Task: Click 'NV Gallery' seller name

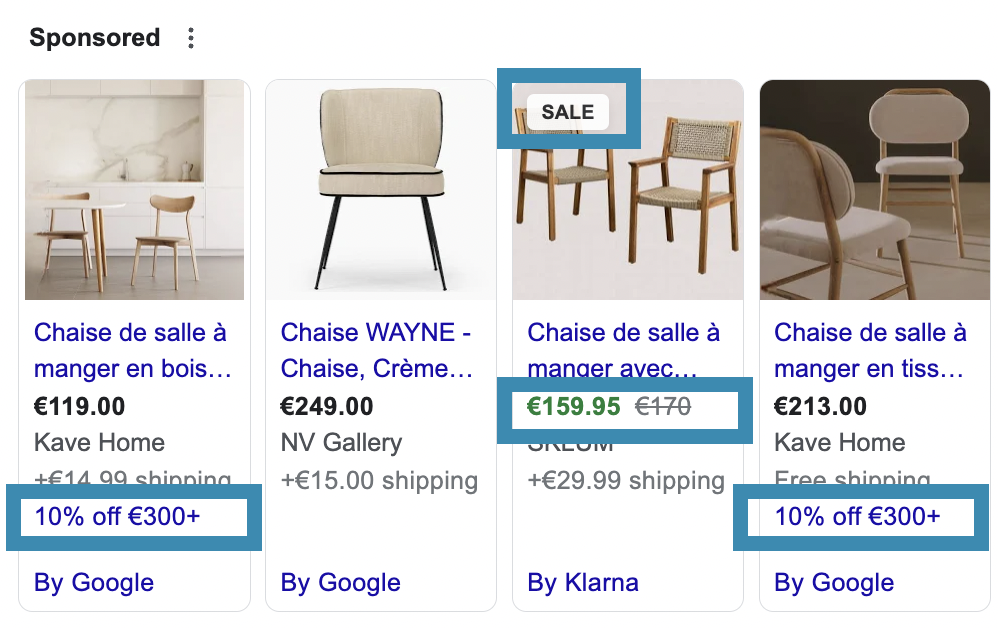Action: [x=342, y=443]
